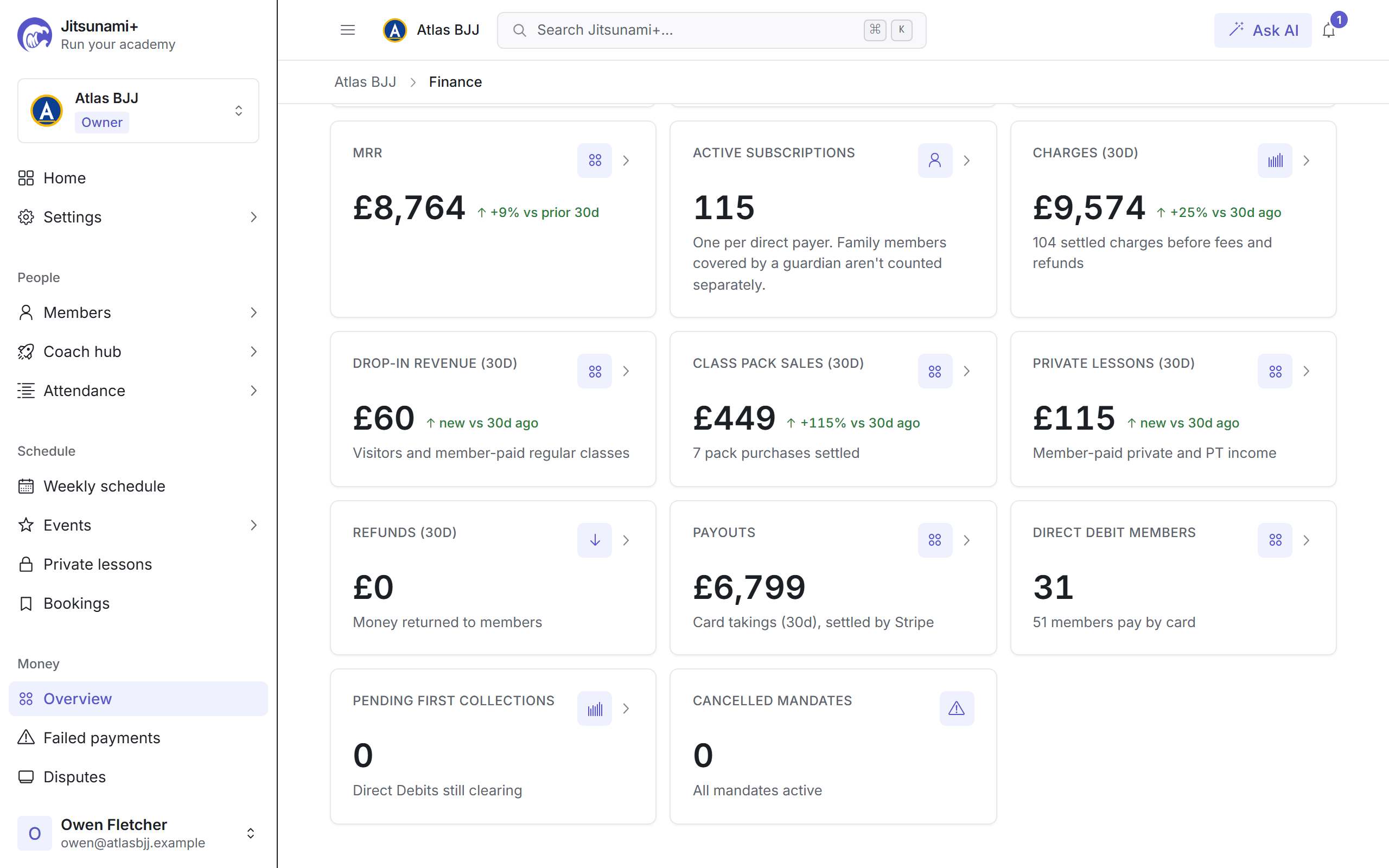Click the Owner role badge
Viewport: 1389px width, 868px height.
[x=101, y=122]
